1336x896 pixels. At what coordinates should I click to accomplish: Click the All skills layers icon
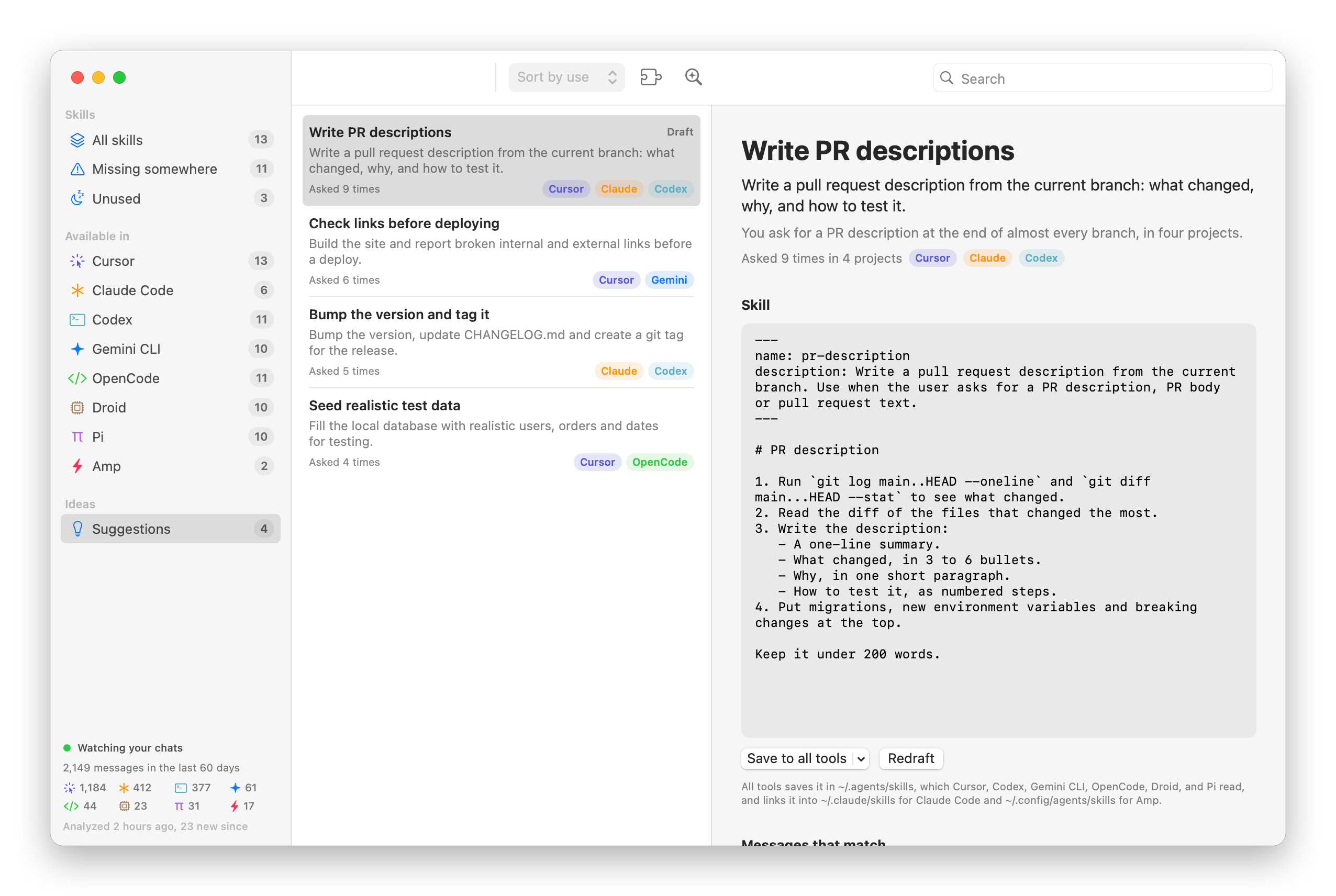(77, 140)
